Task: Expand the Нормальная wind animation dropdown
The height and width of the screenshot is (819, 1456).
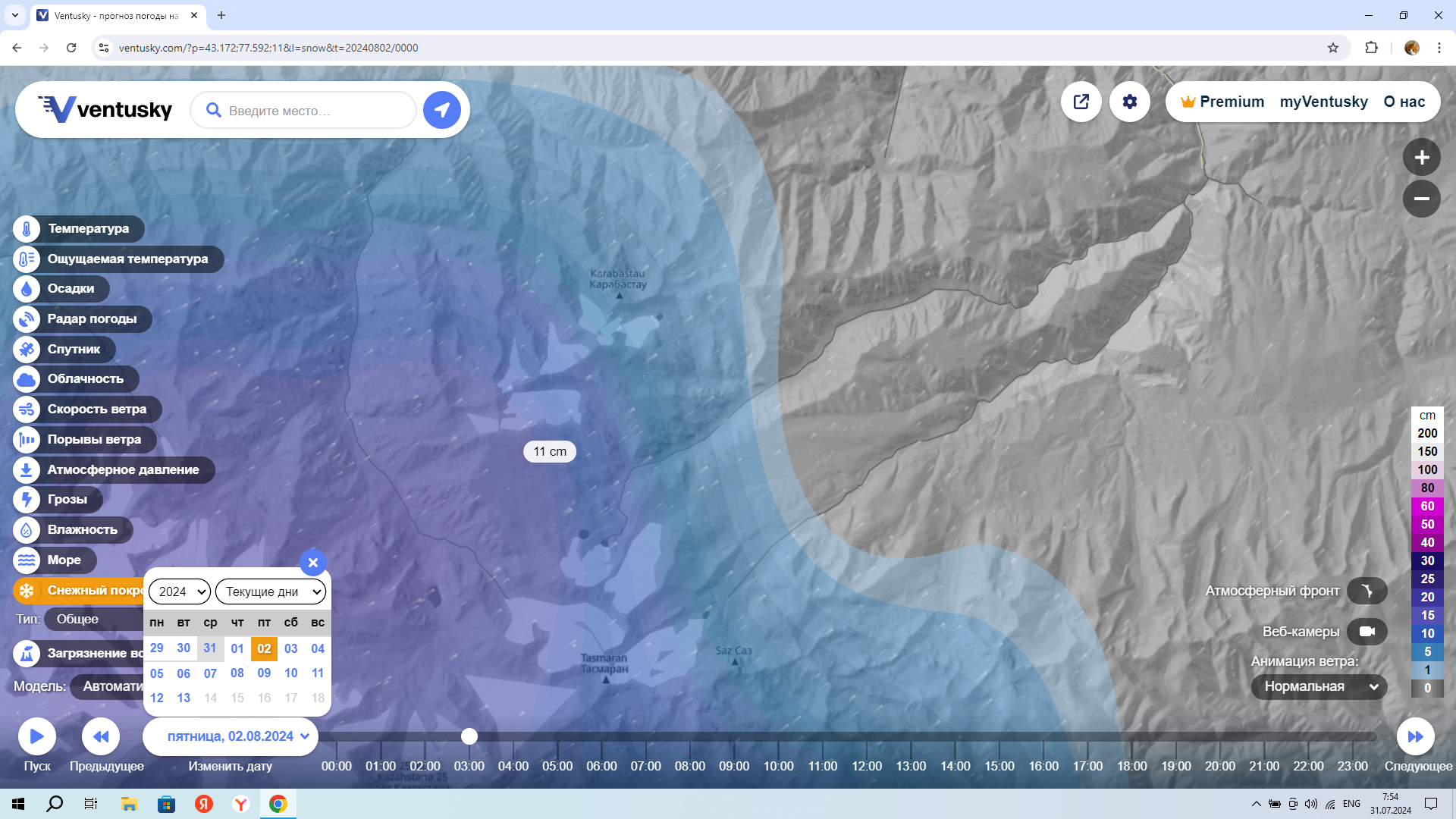Action: (x=1319, y=686)
